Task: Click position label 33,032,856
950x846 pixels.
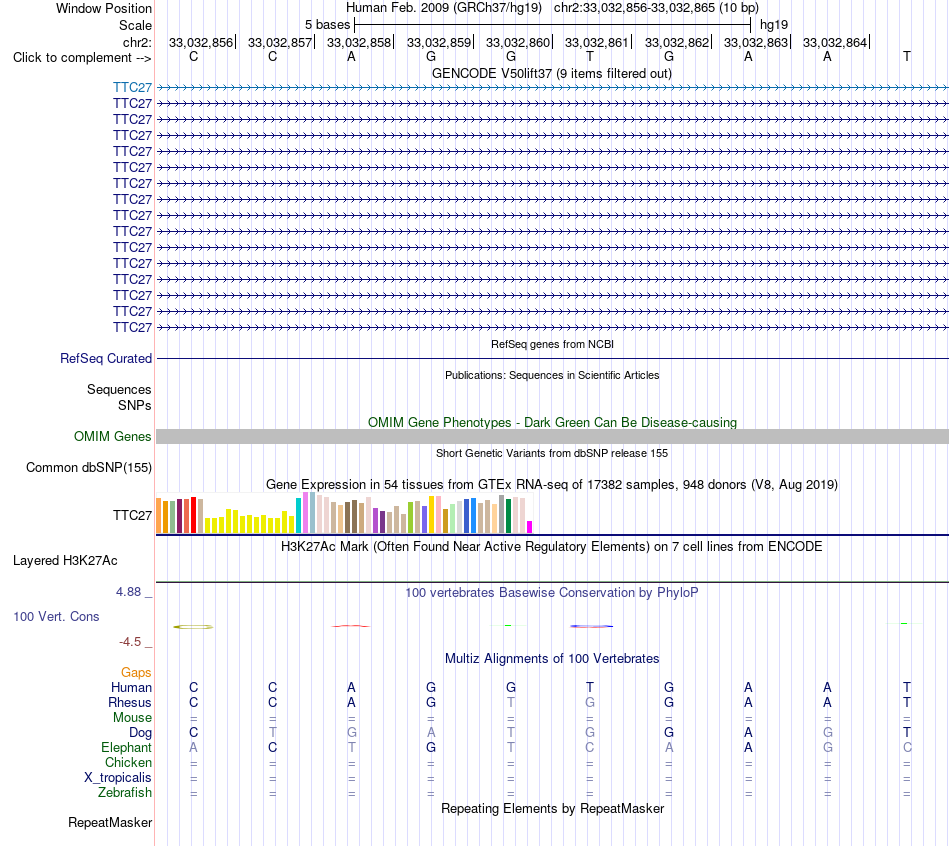Action: 201,42
